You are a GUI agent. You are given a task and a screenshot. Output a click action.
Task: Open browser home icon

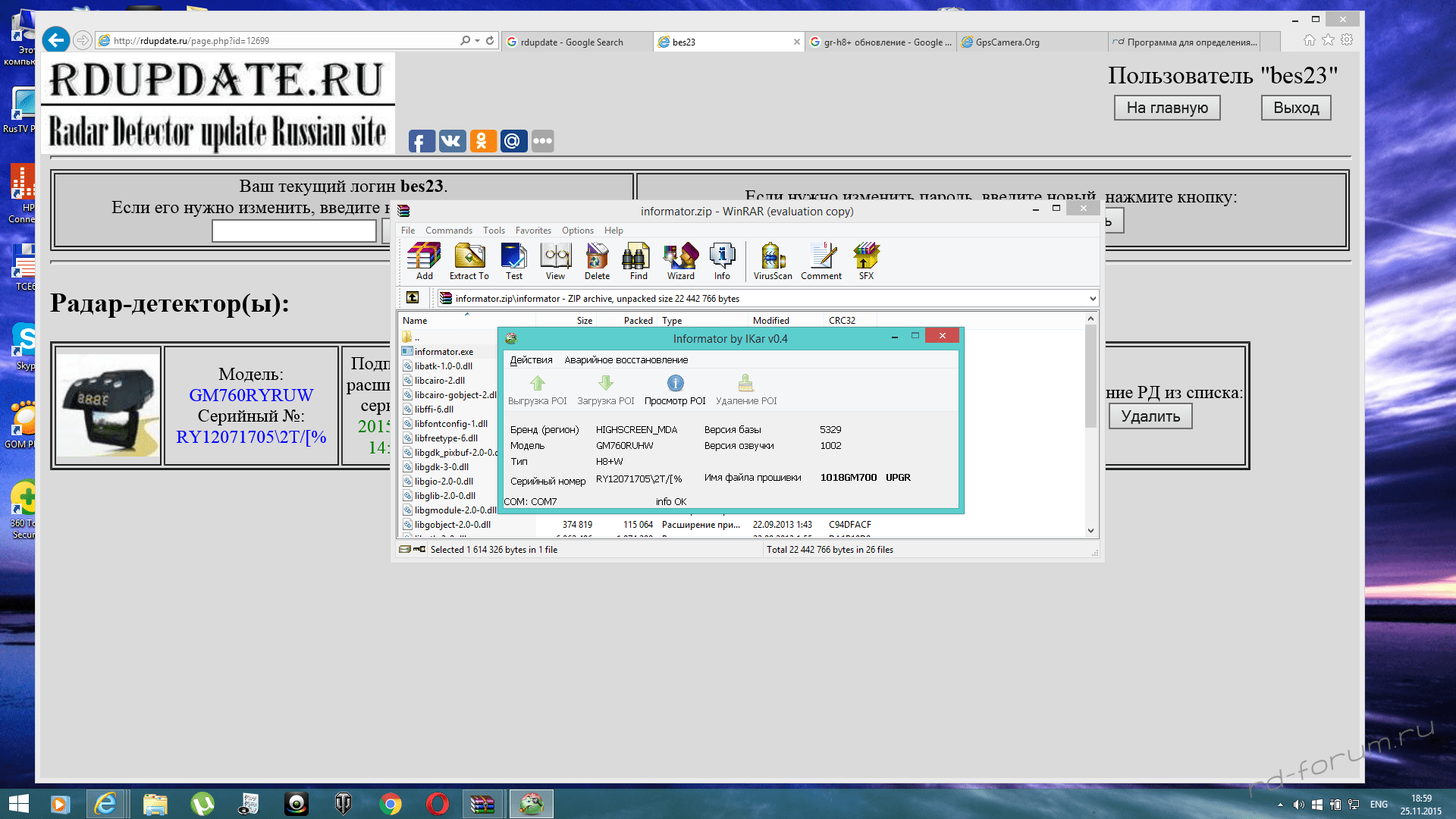pos(1310,40)
